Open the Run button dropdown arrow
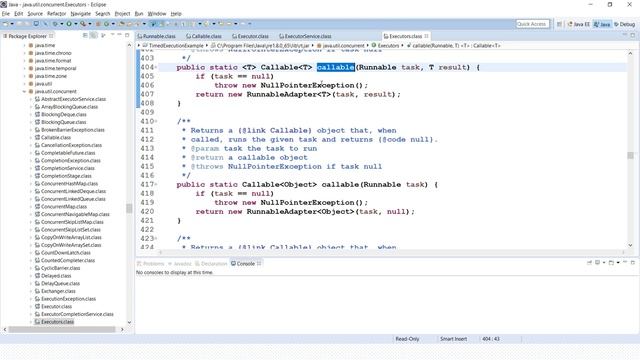Screen dimensions: 640x360 [76, 24]
